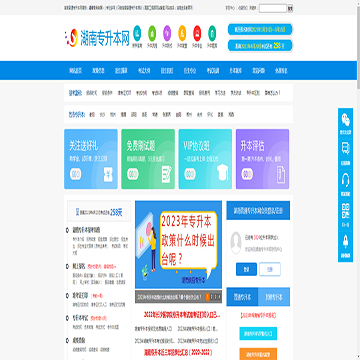The image size is (360, 360).
Task: Open headset customer service in floating sidebar
Action: pos(345,180)
